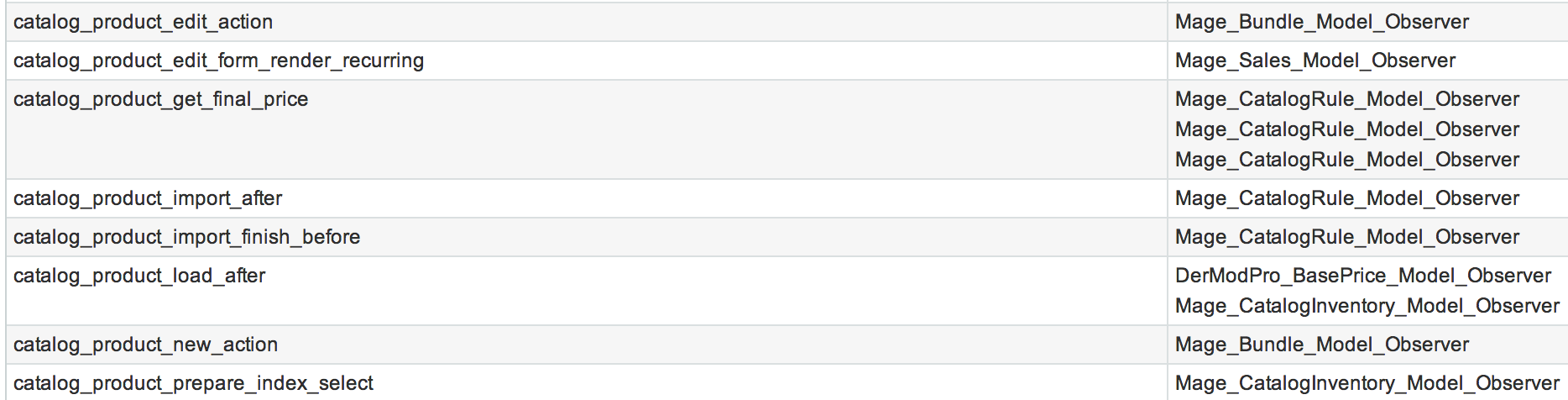Click the catalog_product_edit_action event name
Image resolution: width=1568 pixels, height=400 pixels.
143,22
